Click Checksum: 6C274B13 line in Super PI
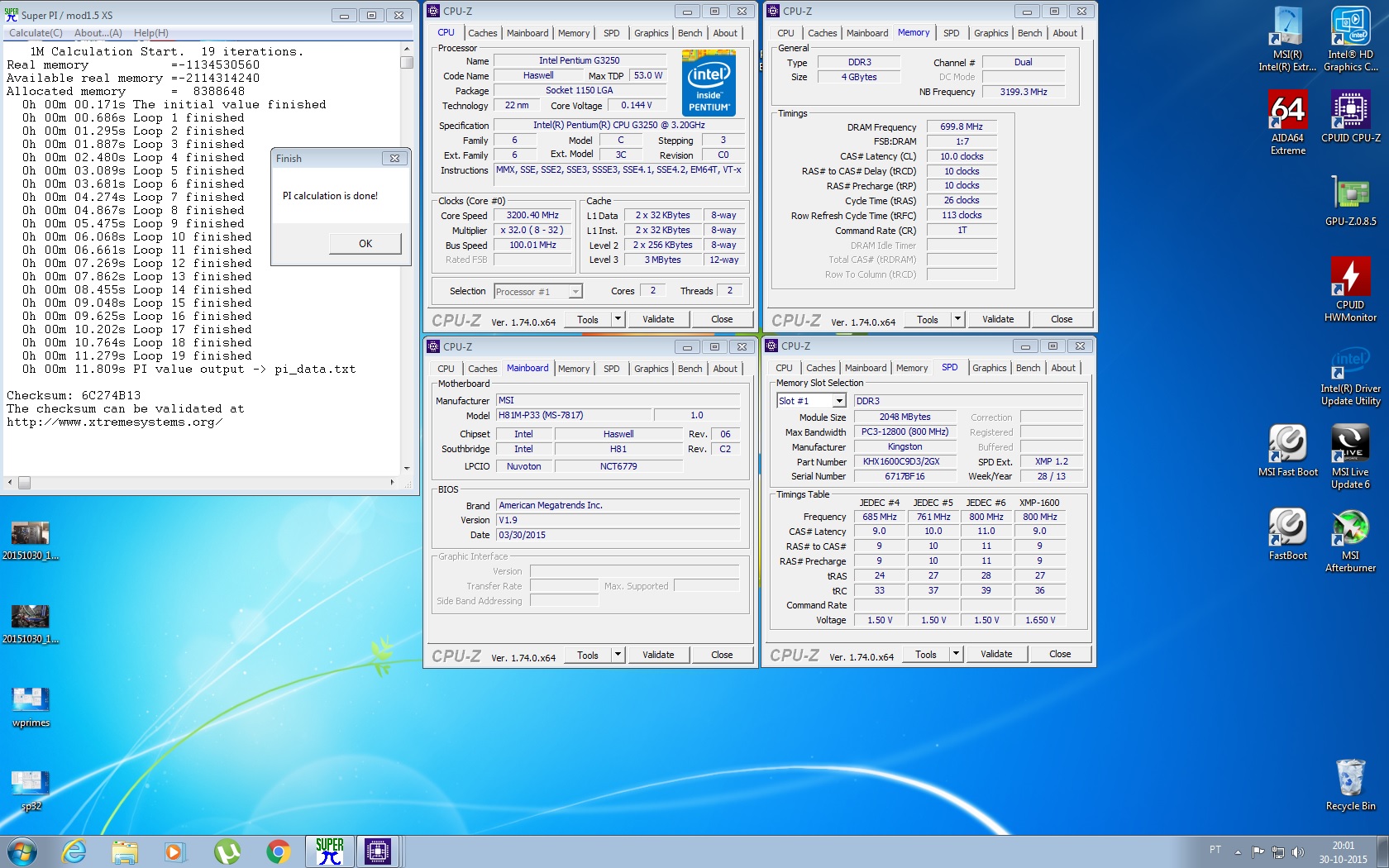The width and height of the screenshot is (1389, 868). tap(74, 395)
